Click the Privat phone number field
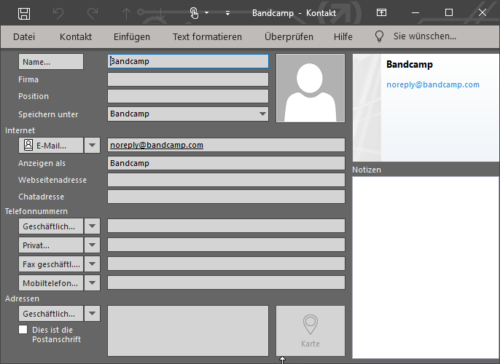This screenshot has width=500, height=364. pyautogui.click(x=226, y=245)
